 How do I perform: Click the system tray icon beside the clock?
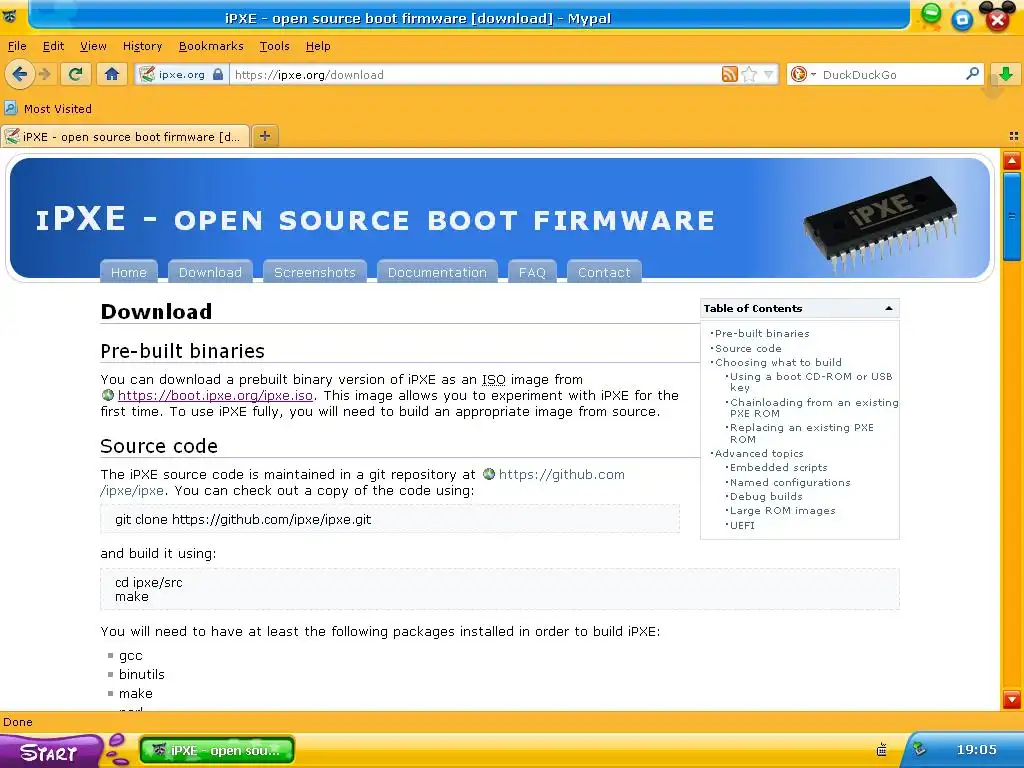(920, 749)
